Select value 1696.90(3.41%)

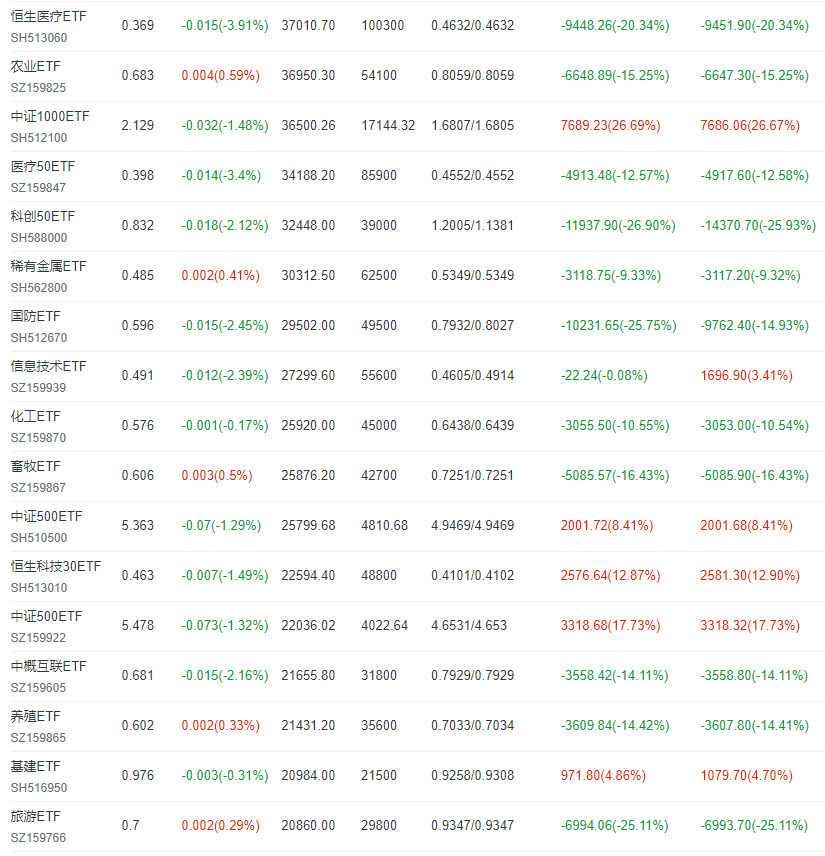[x=746, y=376]
